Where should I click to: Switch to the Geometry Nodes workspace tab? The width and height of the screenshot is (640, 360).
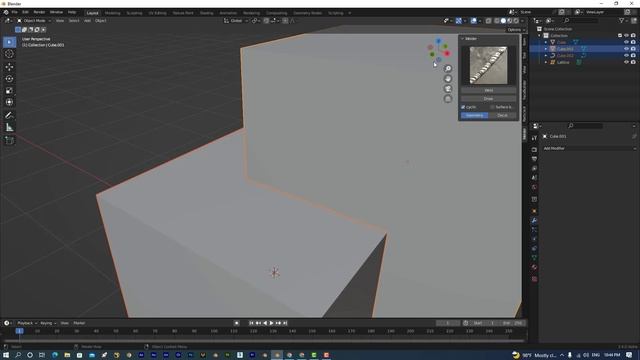[x=307, y=13]
